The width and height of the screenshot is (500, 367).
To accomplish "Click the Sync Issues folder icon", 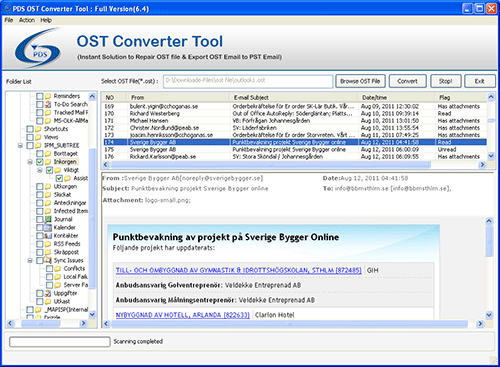I will 48,260.
